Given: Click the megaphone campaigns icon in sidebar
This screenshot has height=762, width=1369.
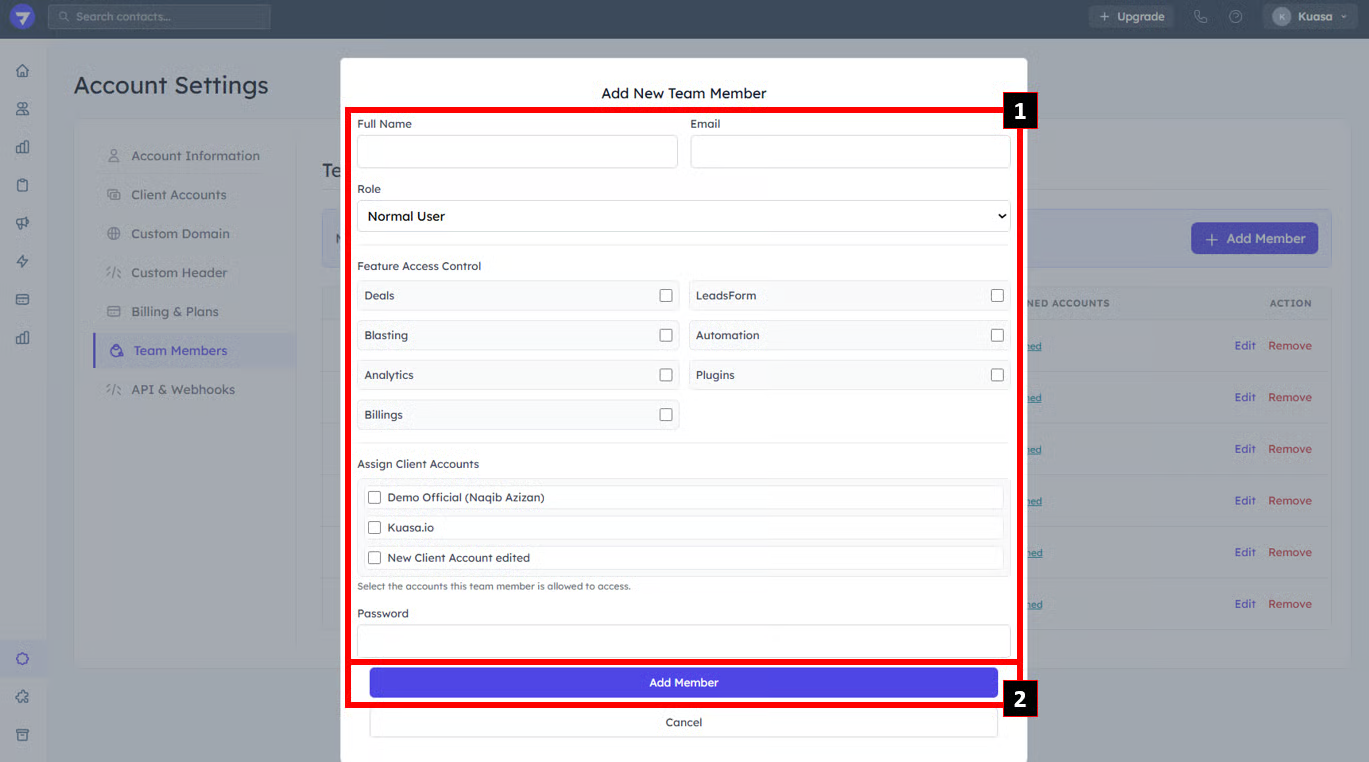Looking at the screenshot, I should 22,223.
